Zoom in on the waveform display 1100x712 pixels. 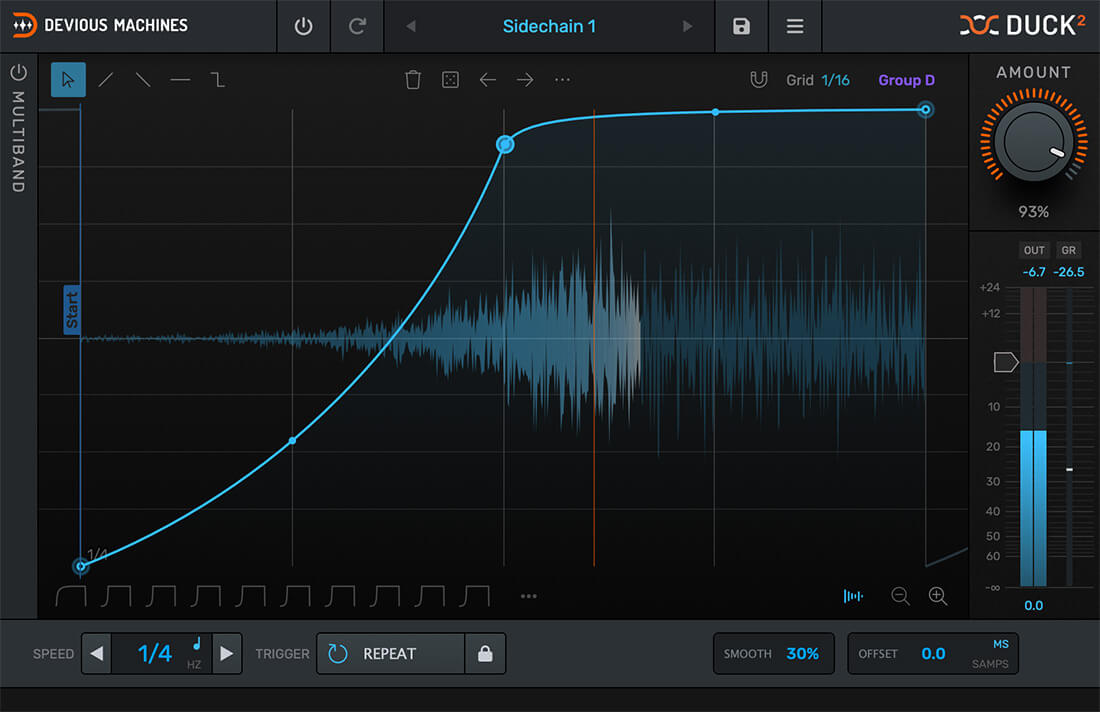[937, 596]
